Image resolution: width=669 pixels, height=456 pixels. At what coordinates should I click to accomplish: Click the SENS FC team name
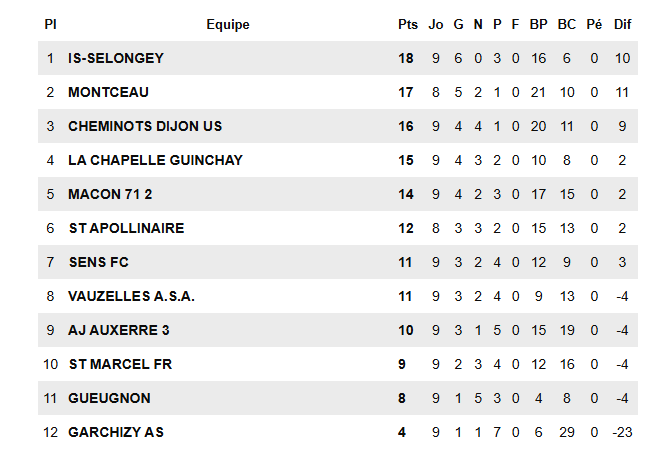[x=98, y=262]
